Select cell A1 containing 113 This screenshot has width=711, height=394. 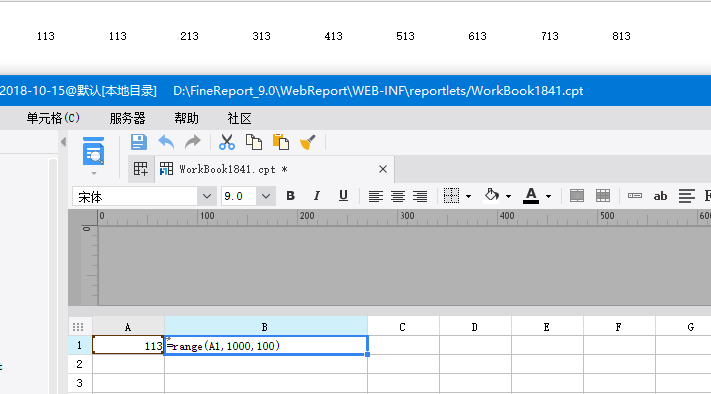(128, 345)
